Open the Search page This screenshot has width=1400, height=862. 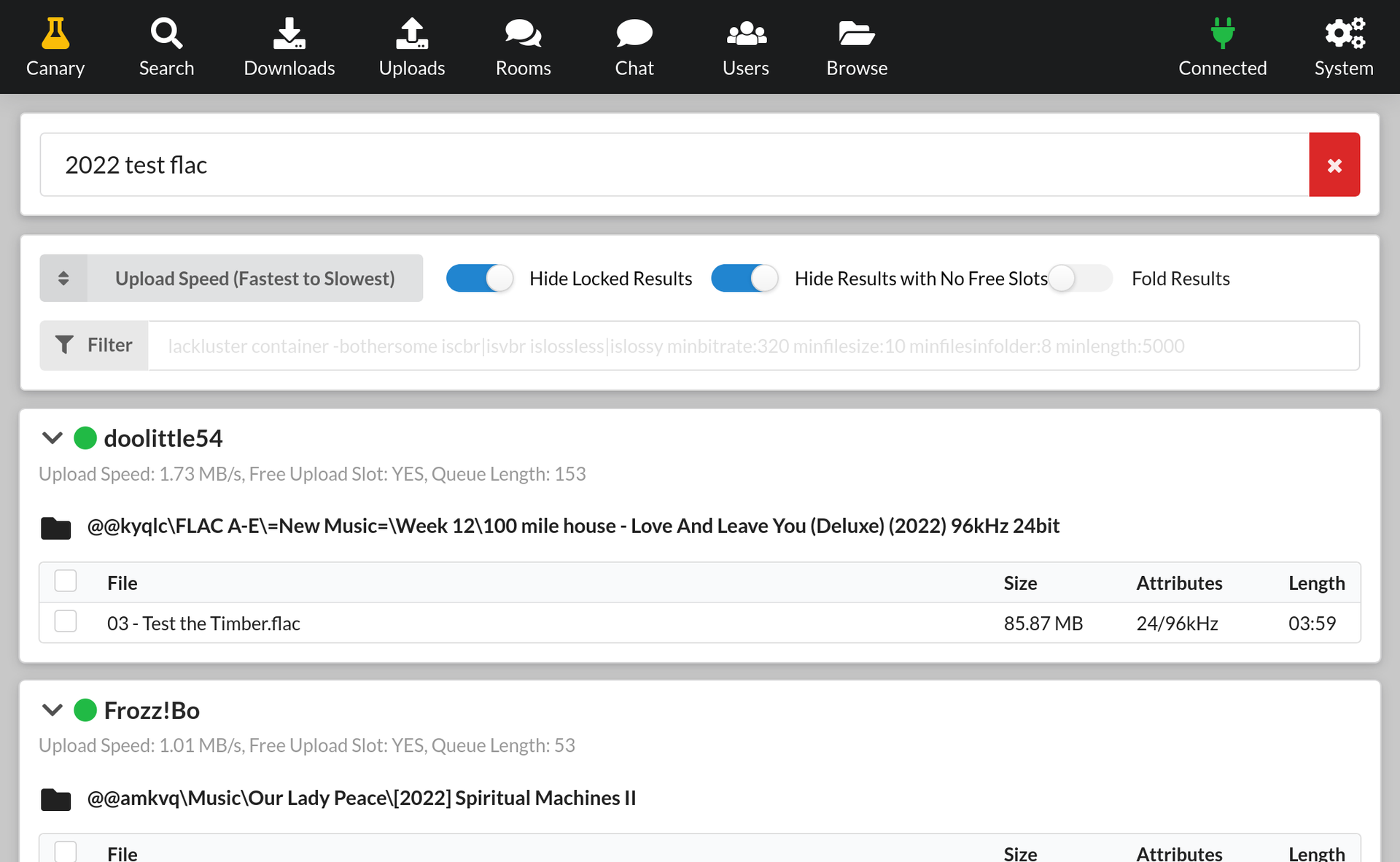point(166,47)
